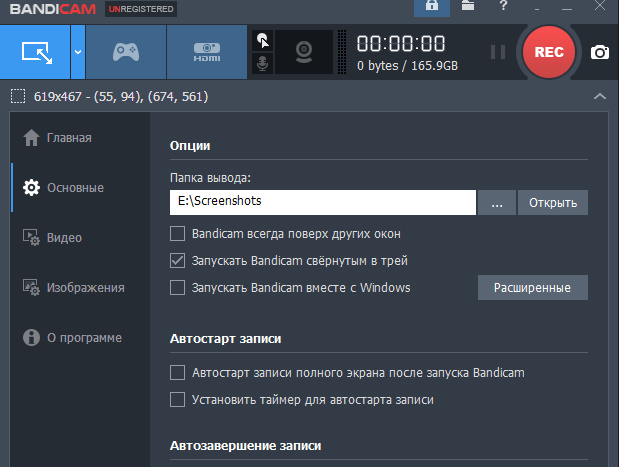The width and height of the screenshot is (619, 467).
Task: Select the screen rectangle recording mode
Action: pos(35,52)
